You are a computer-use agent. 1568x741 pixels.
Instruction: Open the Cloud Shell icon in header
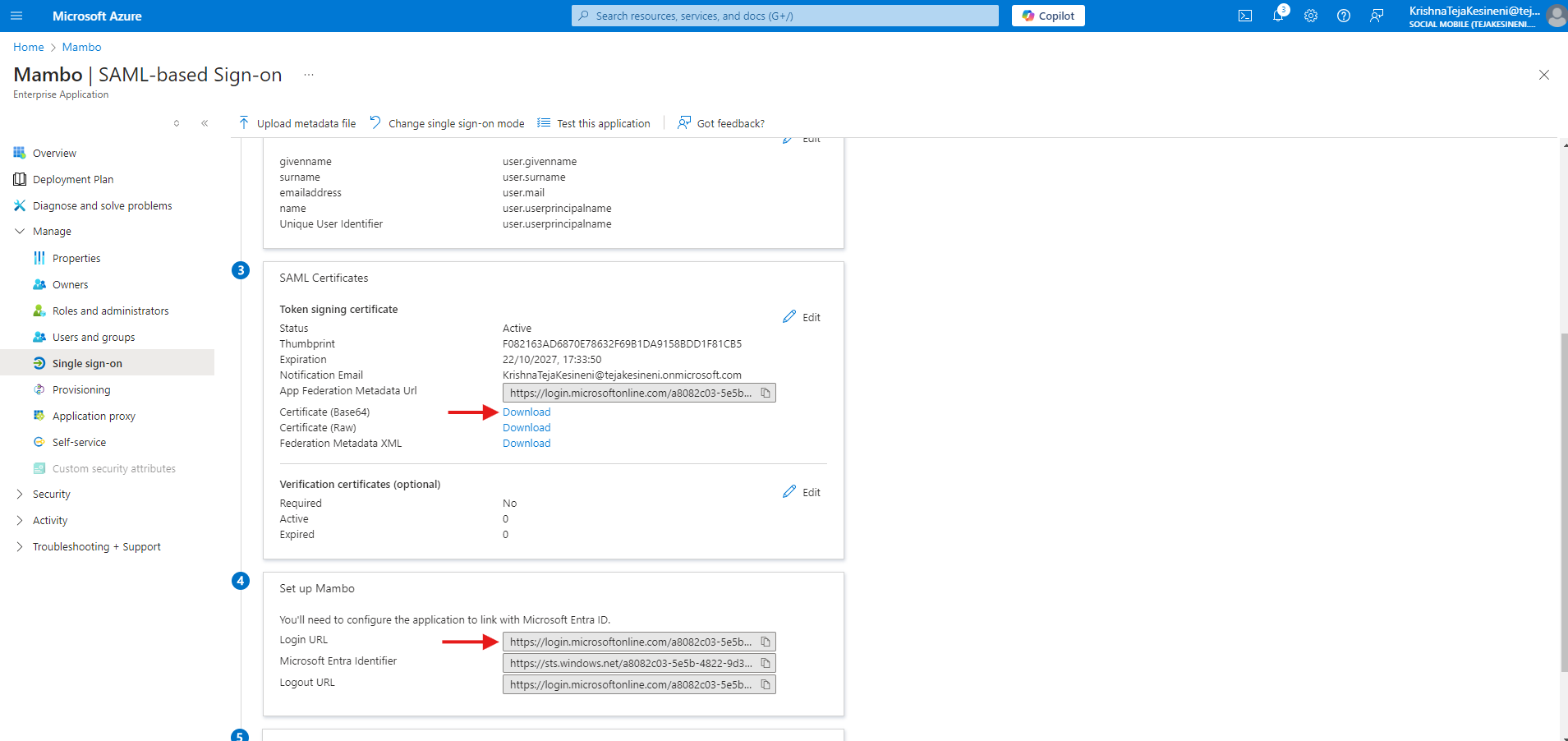coord(1245,16)
